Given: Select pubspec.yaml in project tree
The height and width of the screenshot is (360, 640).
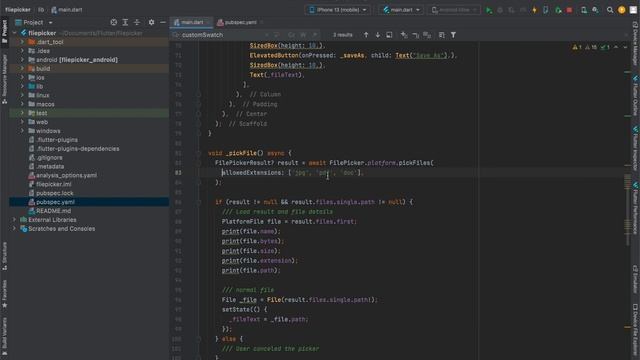Looking at the screenshot, I should (x=55, y=202).
